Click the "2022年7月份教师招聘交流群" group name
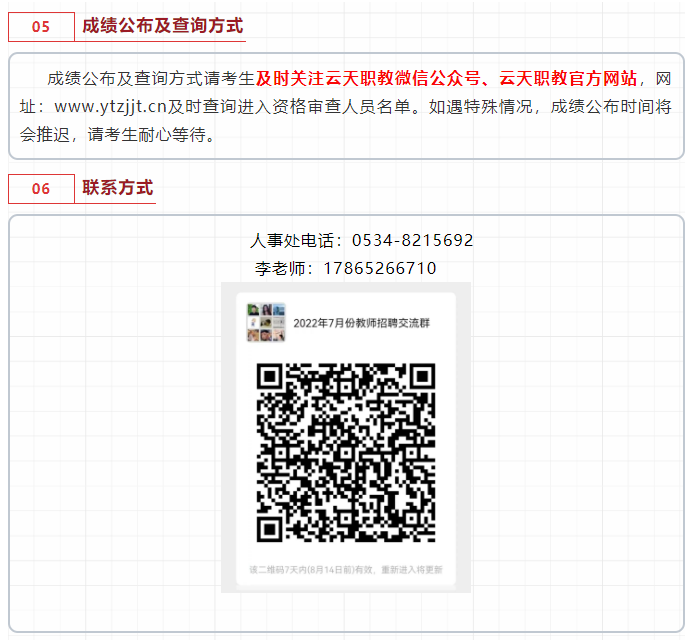 tap(361, 323)
